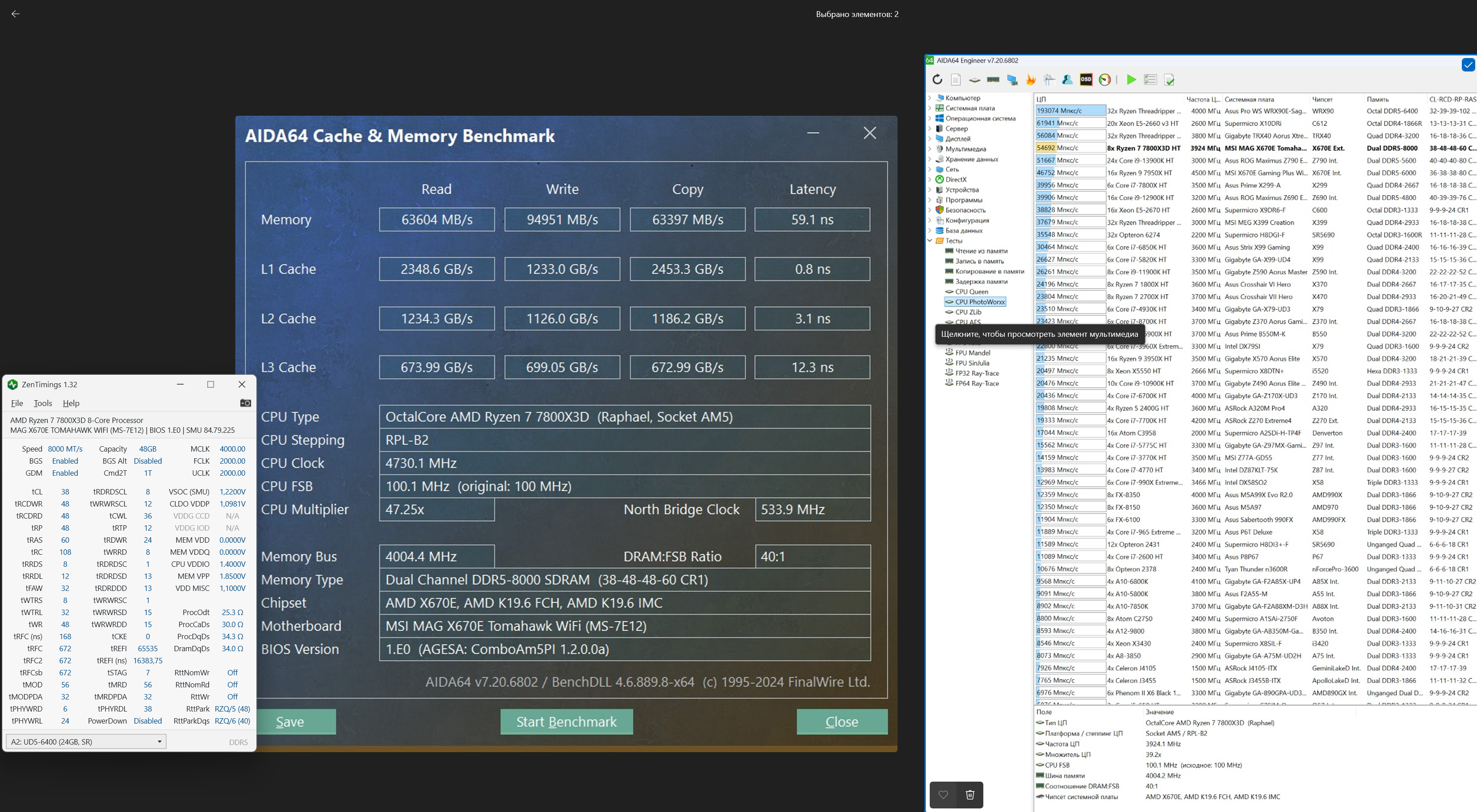Click the Save button in benchmark window
The width and height of the screenshot is (1477, 812).
pyautogui.click(x=290, y=721)
